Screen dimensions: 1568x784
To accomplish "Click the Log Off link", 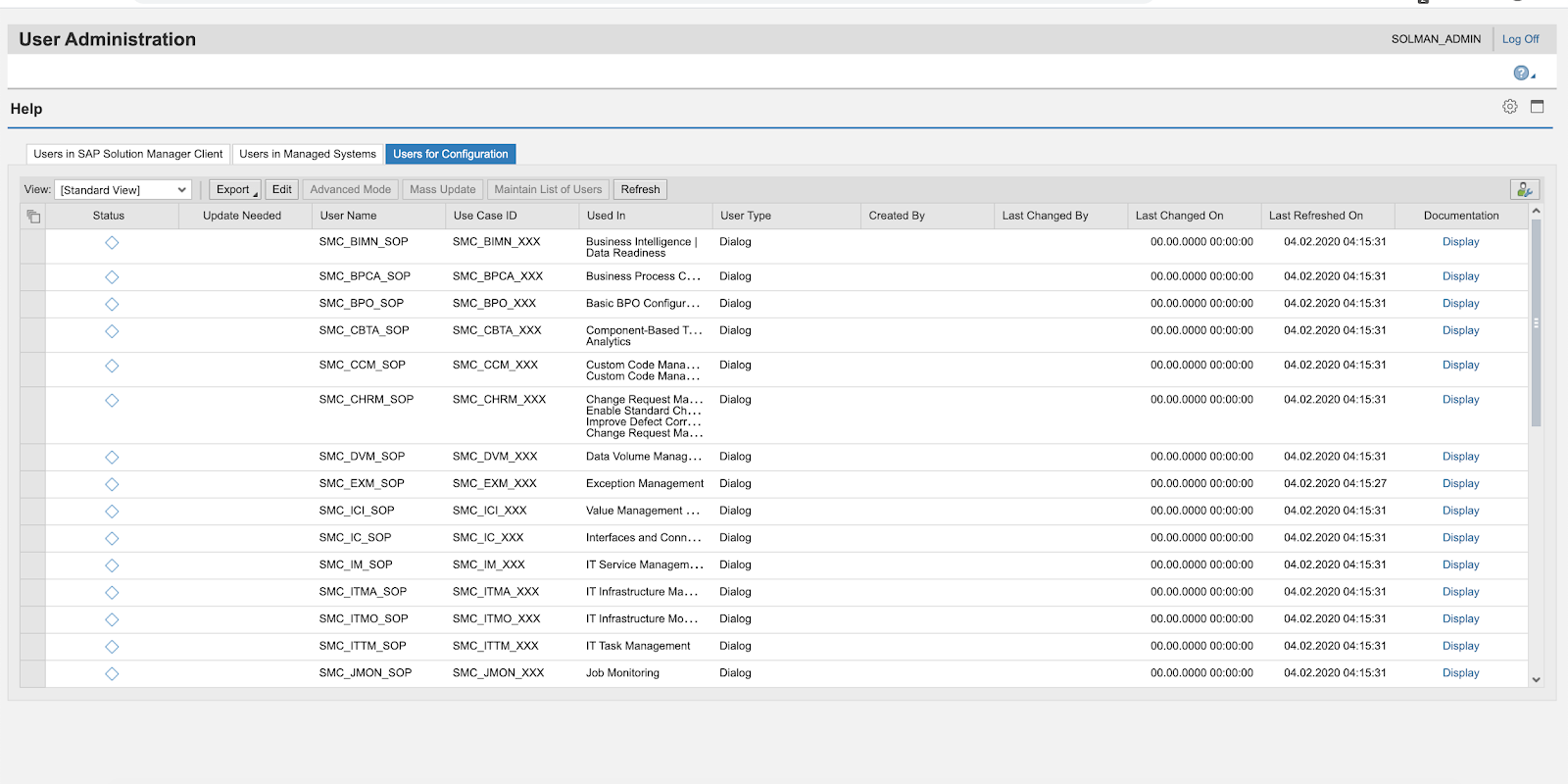I will click(x=1520, y=39).
